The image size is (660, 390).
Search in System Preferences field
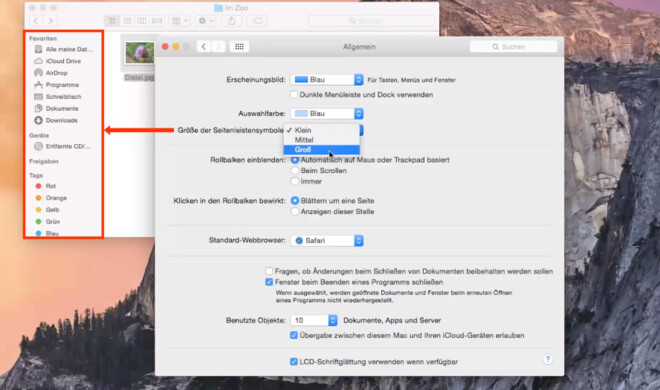[x=514, y=47]
